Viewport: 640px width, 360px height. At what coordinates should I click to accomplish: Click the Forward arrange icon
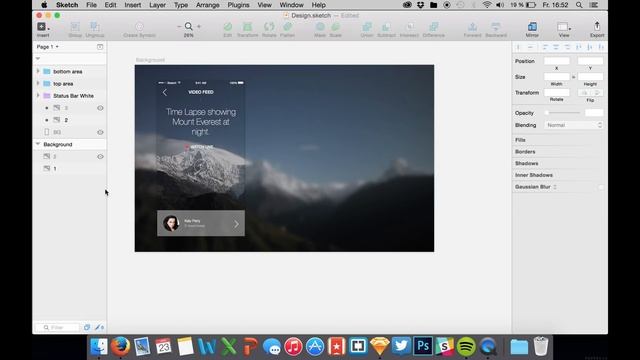472,27
